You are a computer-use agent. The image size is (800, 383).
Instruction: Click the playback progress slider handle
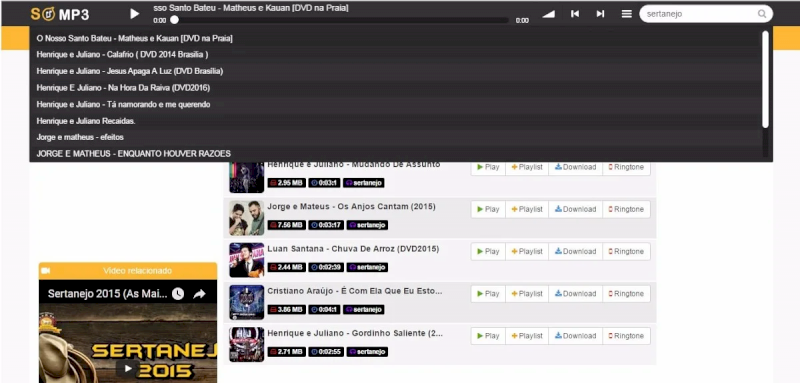pos(174,20)
